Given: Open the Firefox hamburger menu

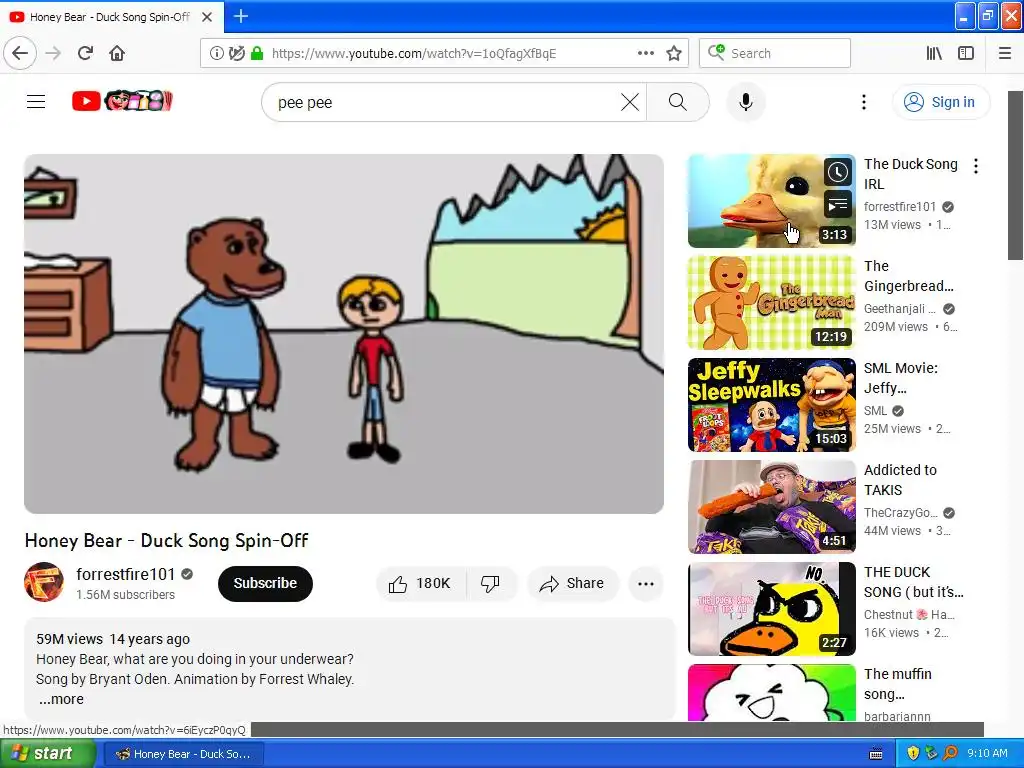Looking at the screenshot, I should pyautogui.click(x=1005, y=54).
